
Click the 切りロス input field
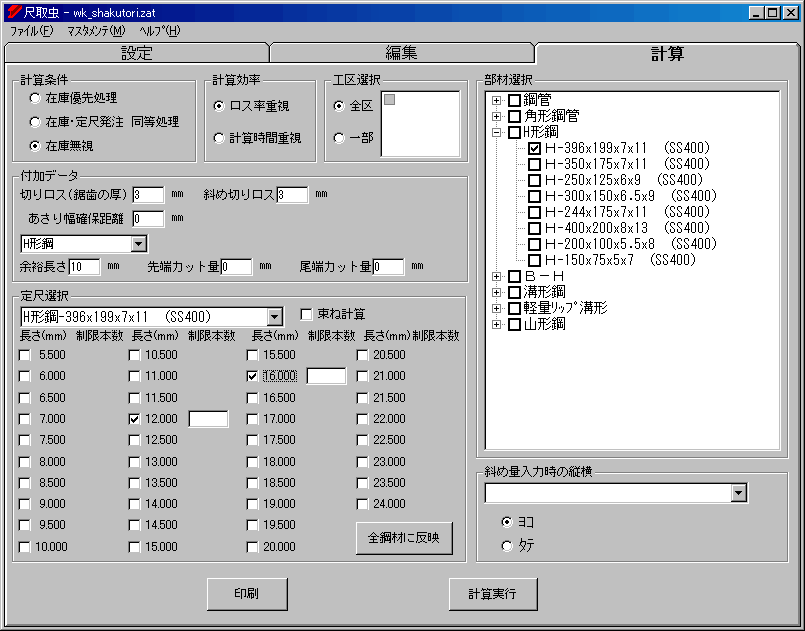pyautogui.click(x=148, y=194)
